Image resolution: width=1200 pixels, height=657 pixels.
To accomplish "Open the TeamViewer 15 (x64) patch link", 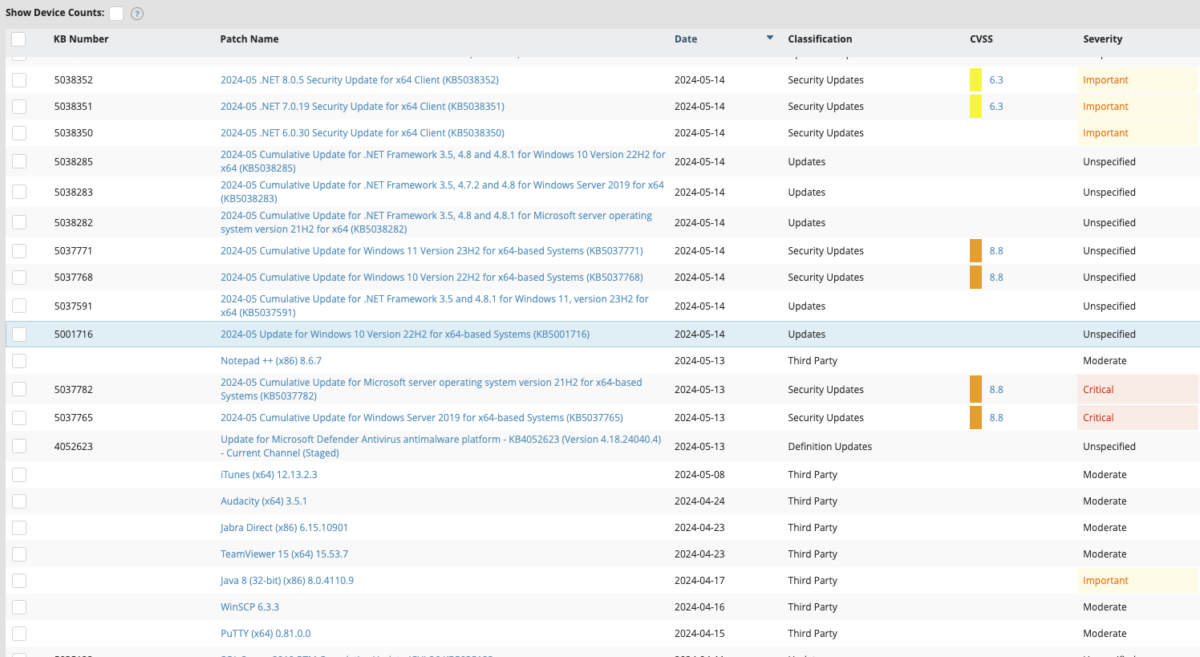I will [284, 554].
